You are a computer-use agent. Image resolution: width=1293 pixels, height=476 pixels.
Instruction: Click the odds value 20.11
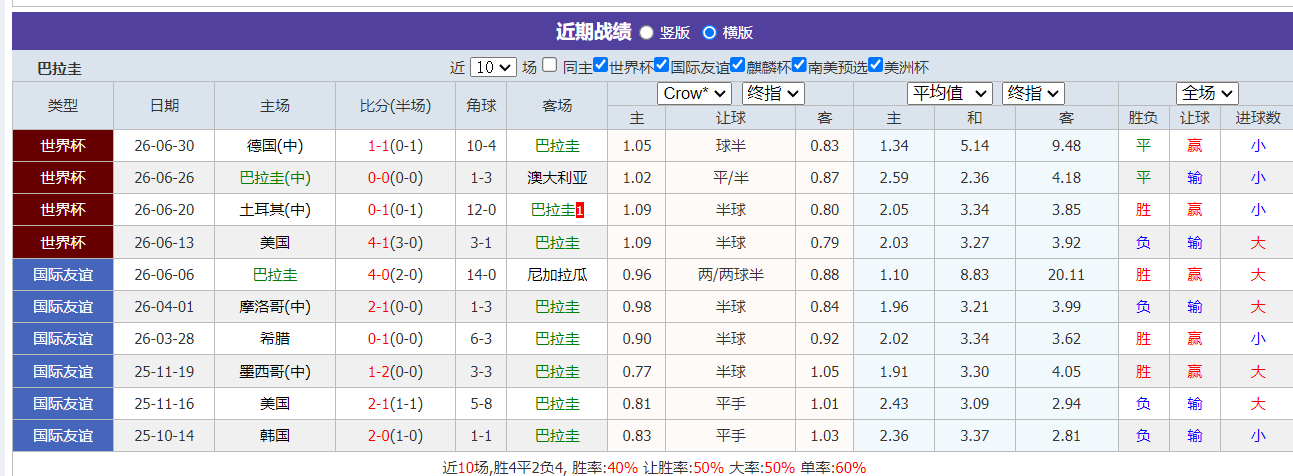coord(1066,274)
